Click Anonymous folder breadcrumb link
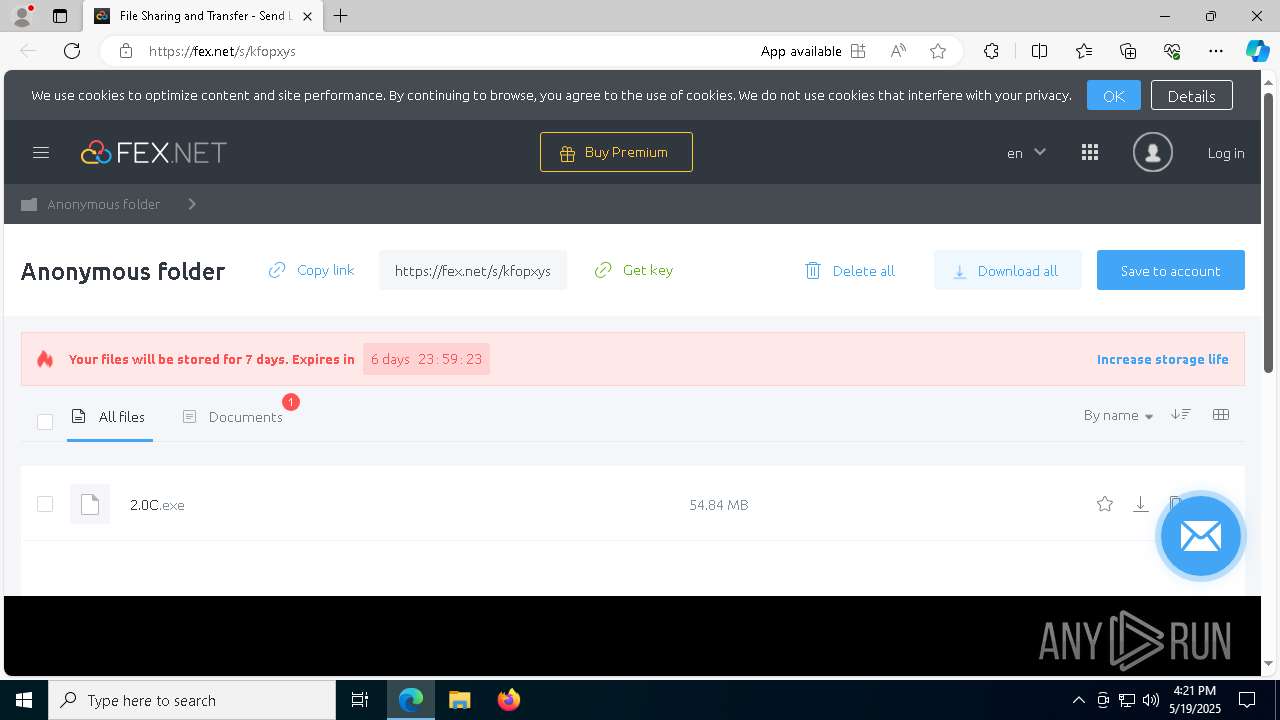 pos(104,204)
